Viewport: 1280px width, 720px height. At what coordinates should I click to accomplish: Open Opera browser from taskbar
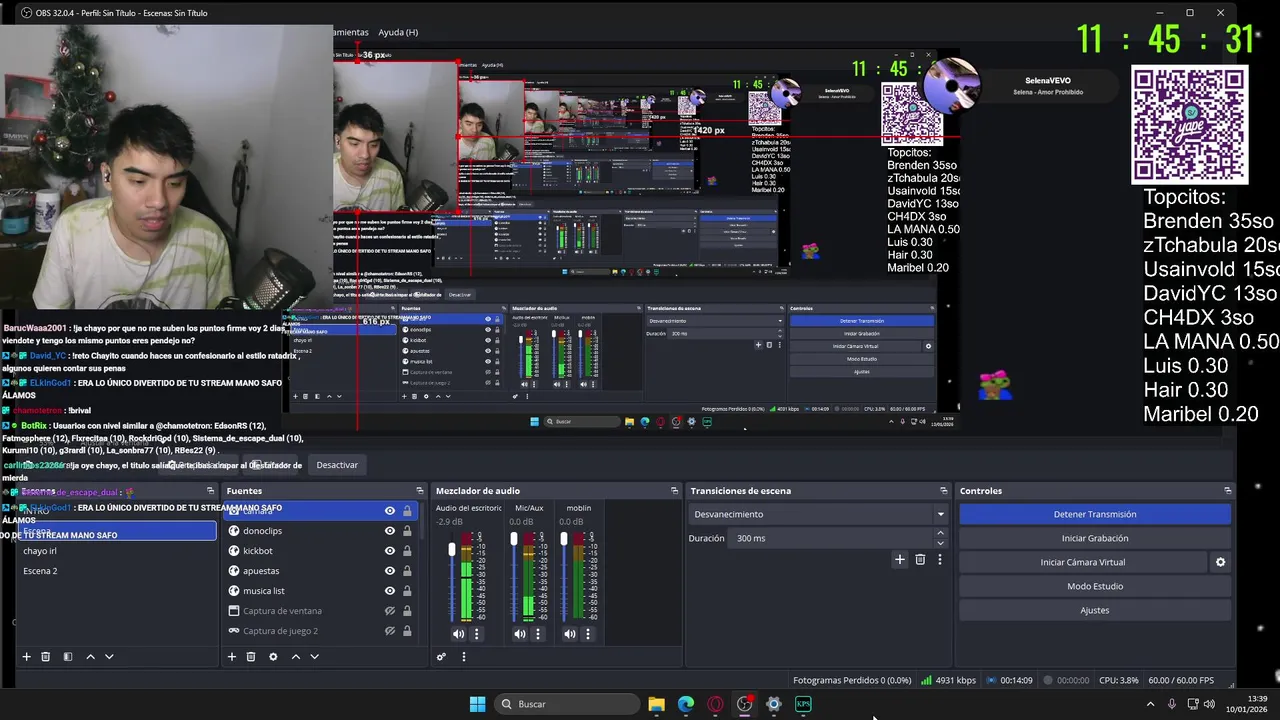715,704
